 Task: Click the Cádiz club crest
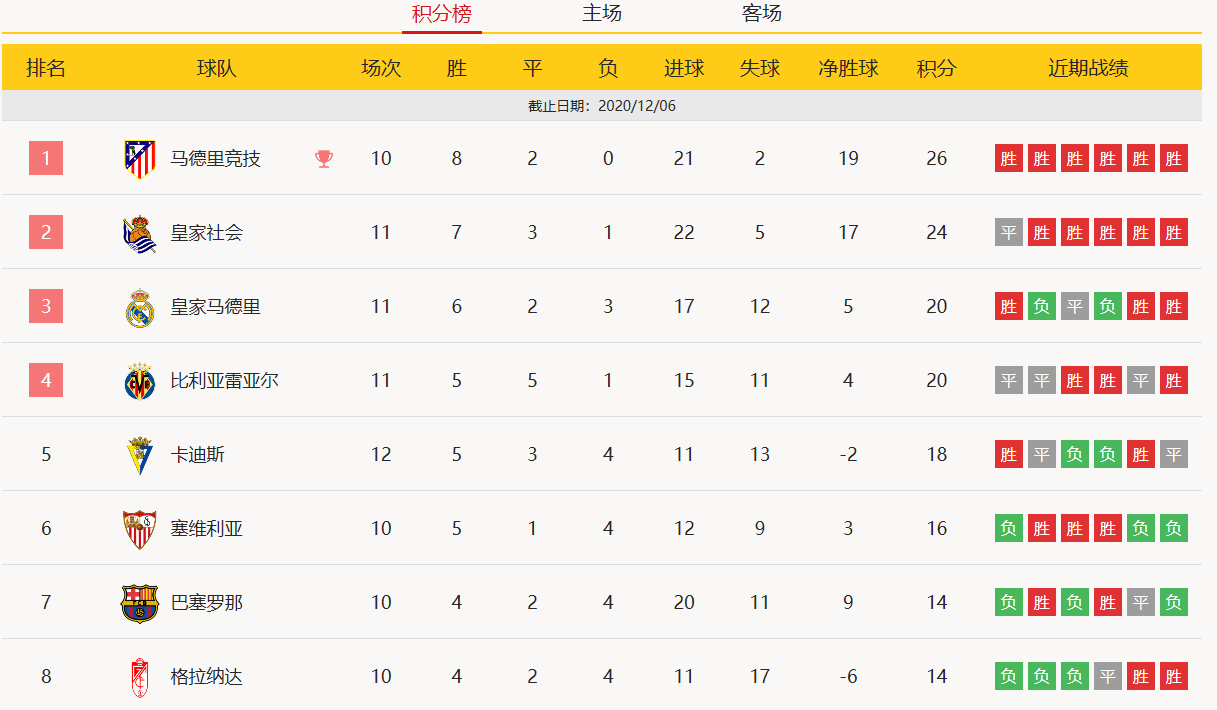[x=140, y=455]
